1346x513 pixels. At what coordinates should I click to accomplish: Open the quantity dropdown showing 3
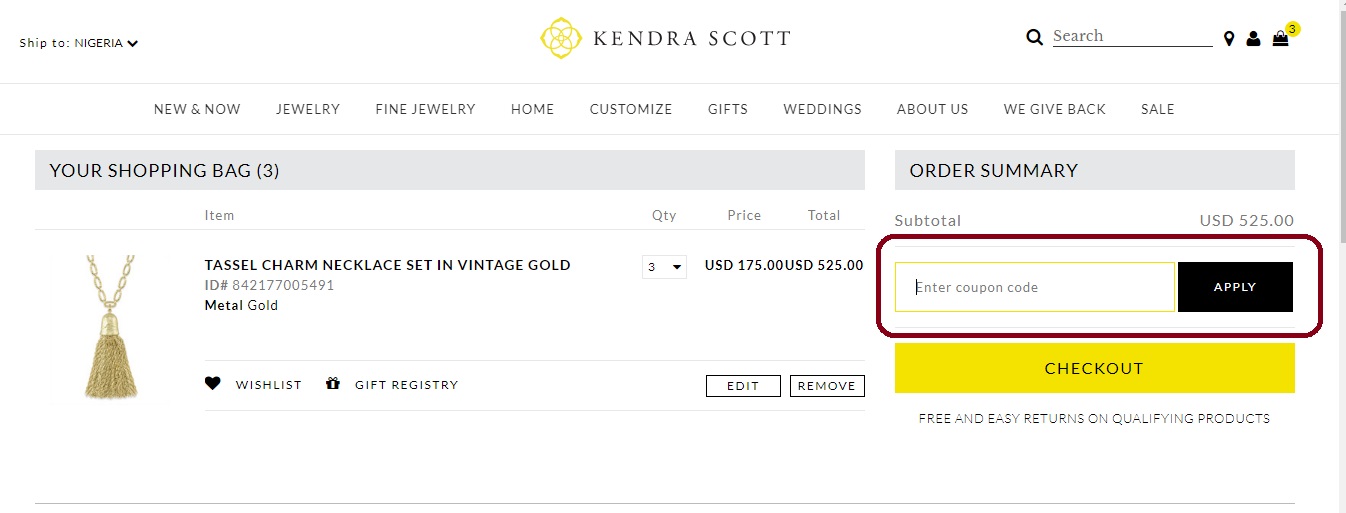click(x=664, y=267)
